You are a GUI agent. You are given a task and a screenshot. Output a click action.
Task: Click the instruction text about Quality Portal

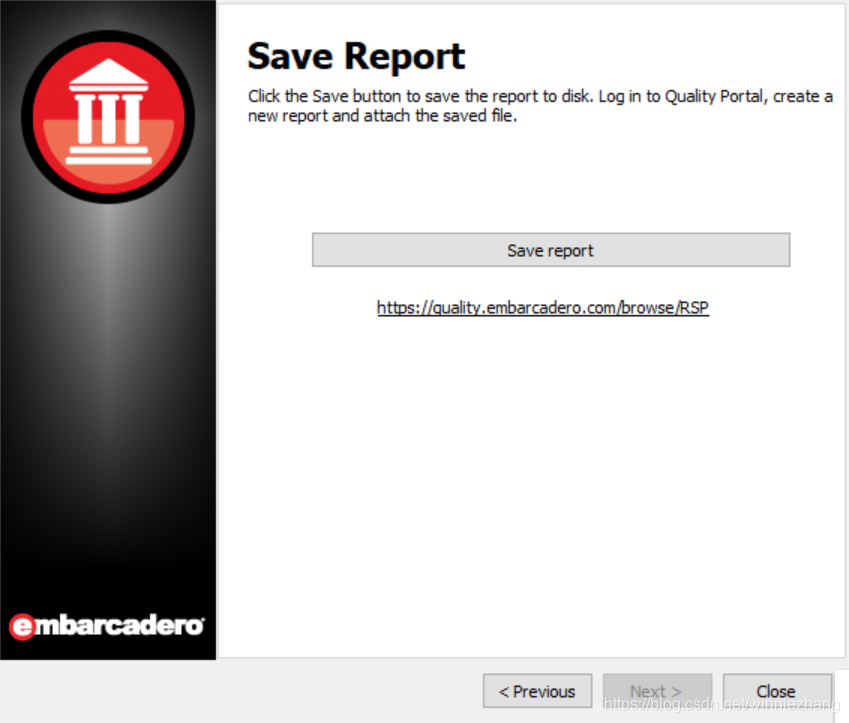(540, 106)
